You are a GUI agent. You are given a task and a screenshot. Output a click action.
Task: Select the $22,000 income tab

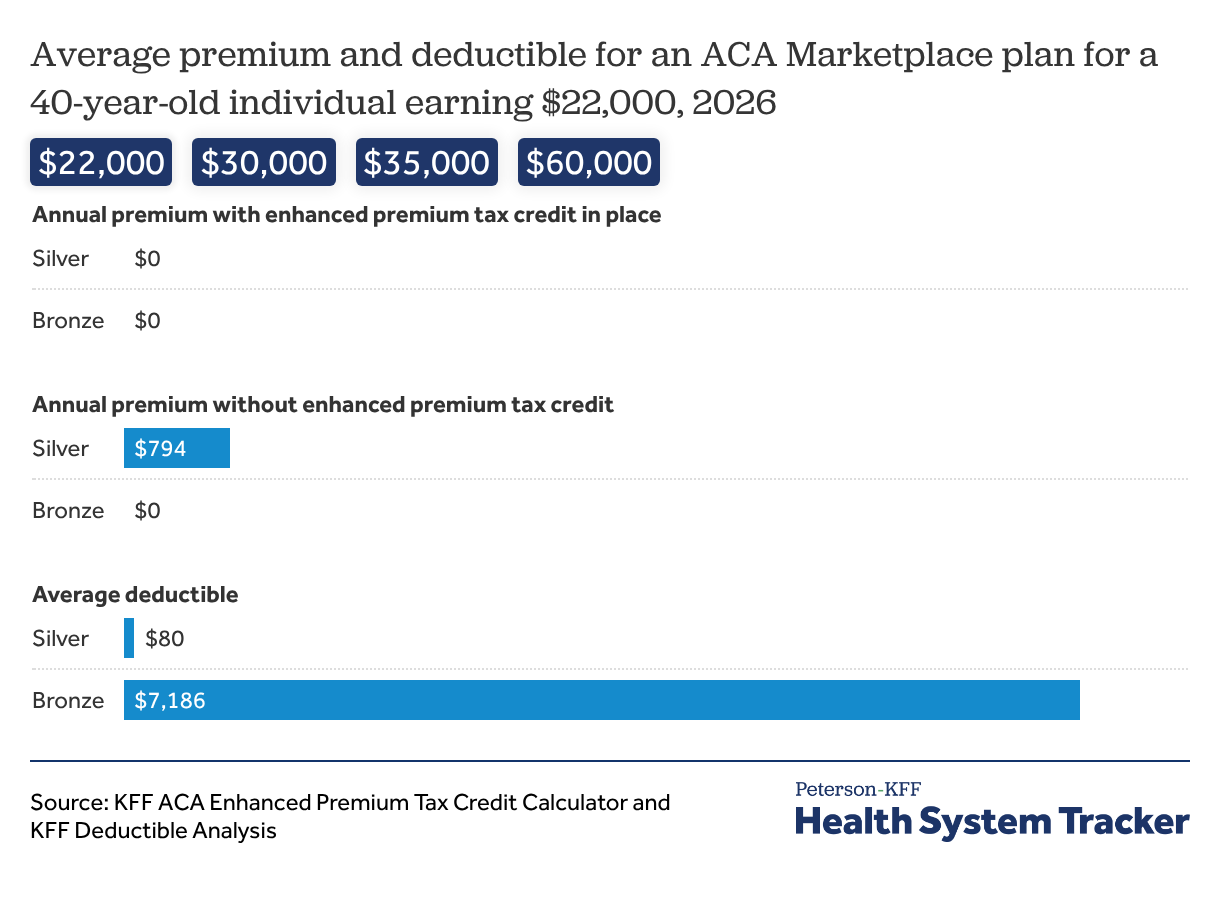click(101, 162)
